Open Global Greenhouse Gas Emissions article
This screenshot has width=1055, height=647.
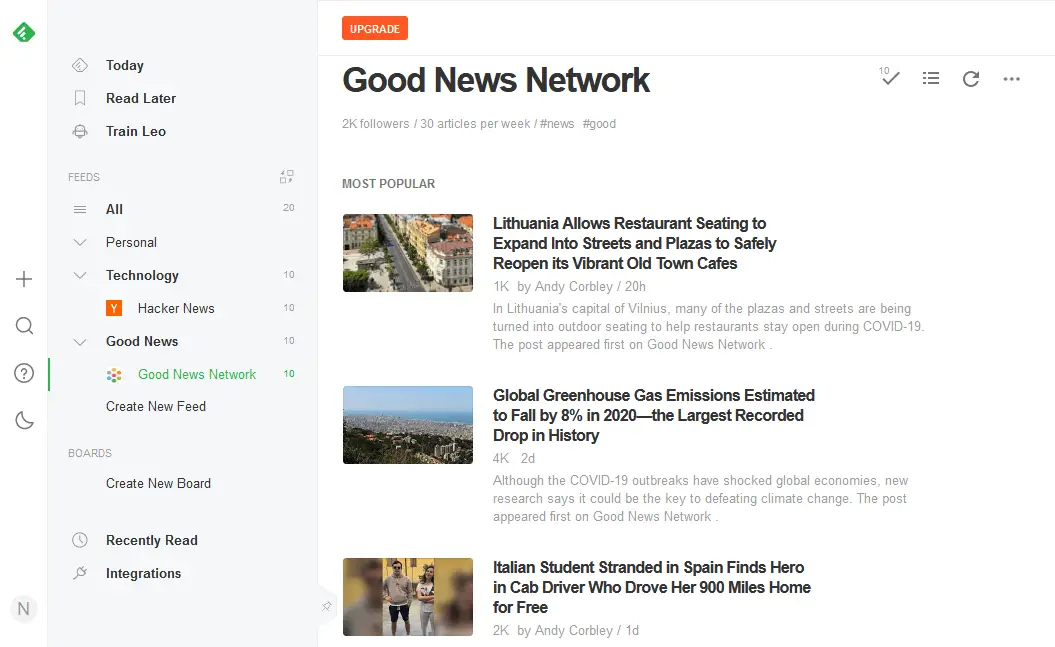pyautogui.click(x=653, y=415)
